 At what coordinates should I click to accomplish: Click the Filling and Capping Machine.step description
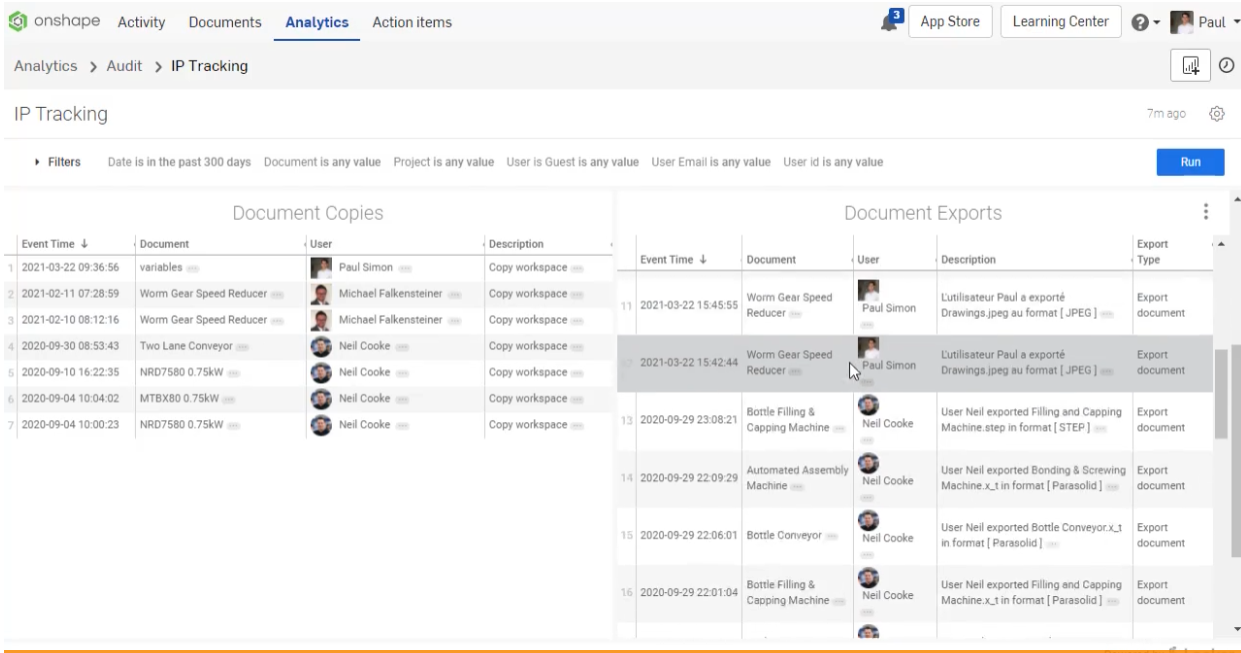pyautogui.click(x=1032, y=420)
